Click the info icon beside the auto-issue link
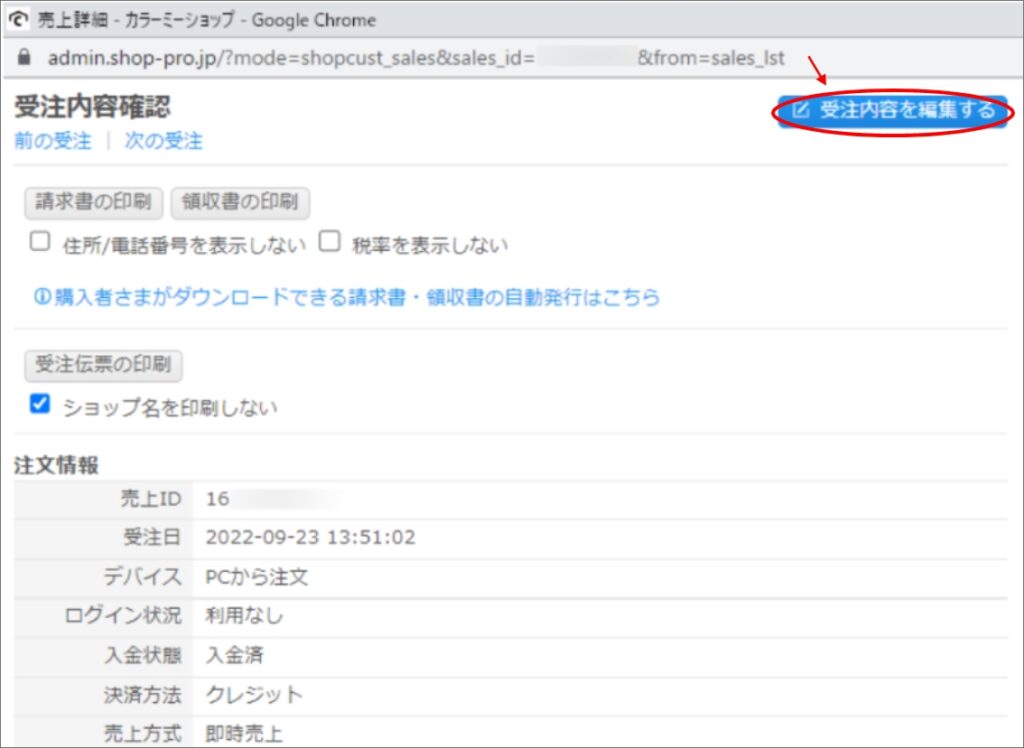This screenshot has width=1024, height=748. 42,297
